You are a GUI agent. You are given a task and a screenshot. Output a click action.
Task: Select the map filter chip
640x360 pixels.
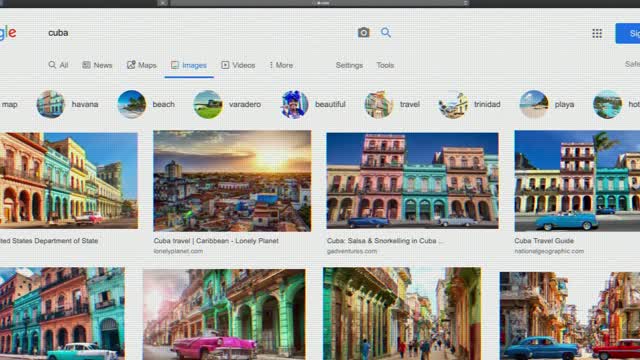9,104
